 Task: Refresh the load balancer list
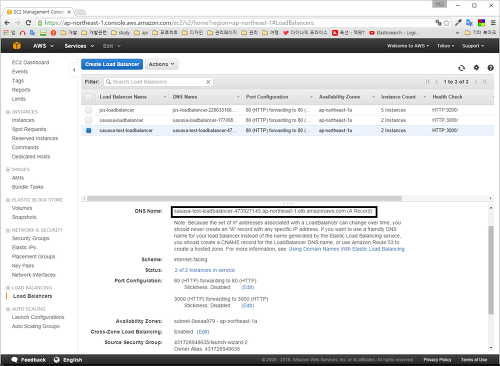pyautogui.click(x=461, y=68)
